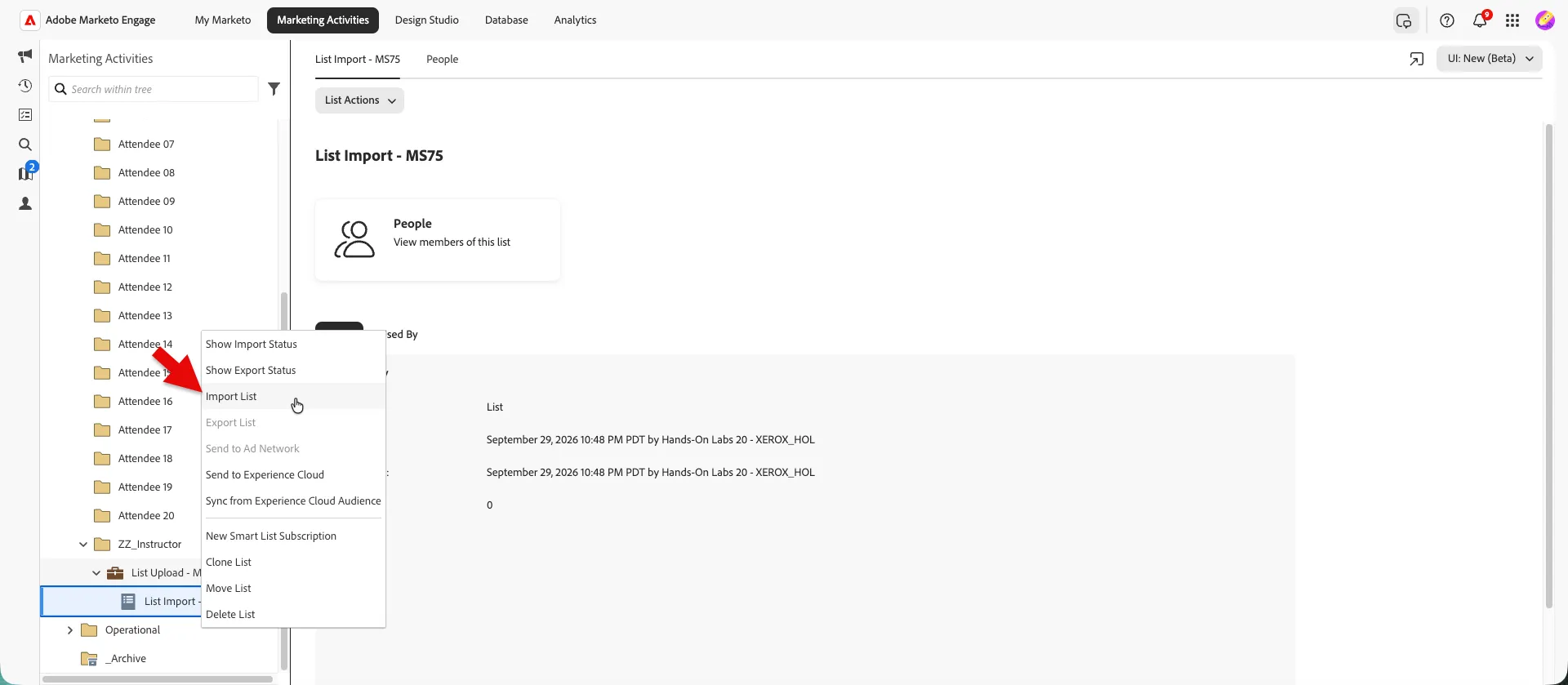Open My Marketo
The width and height of the screenshot is (1568, 685).
pyautogui.click(x=223, y=20)
